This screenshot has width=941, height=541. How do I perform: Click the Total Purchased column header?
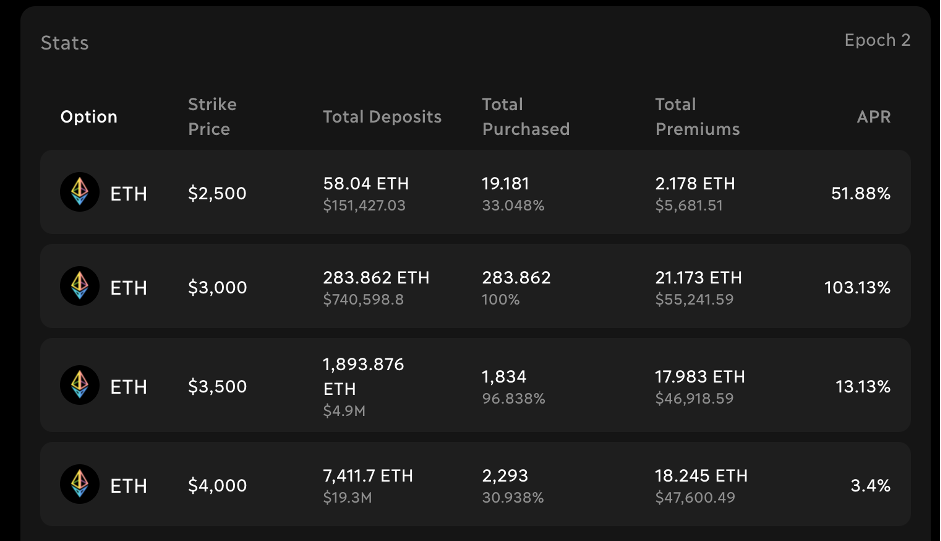[526, 117]
